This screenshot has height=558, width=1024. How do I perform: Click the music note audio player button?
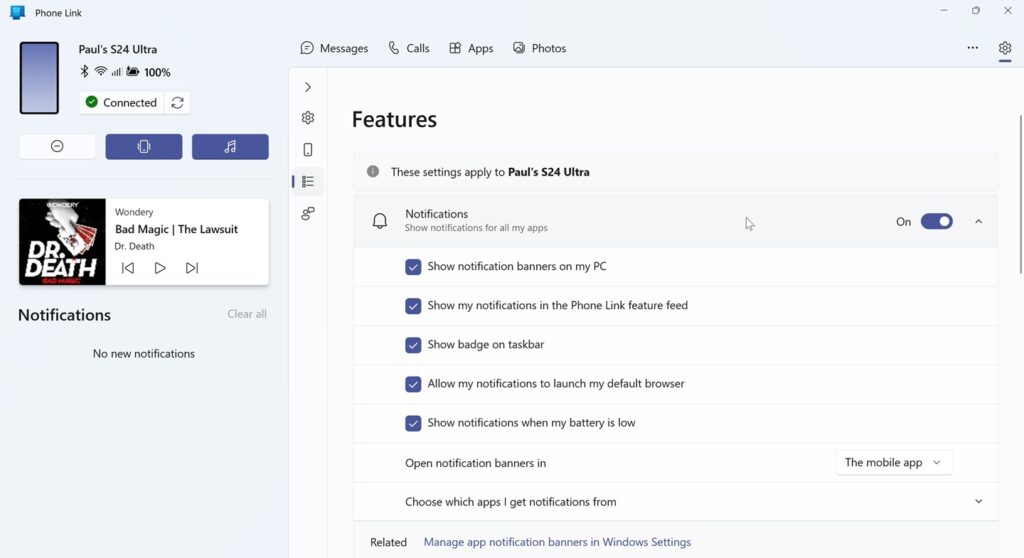point(230,146)
